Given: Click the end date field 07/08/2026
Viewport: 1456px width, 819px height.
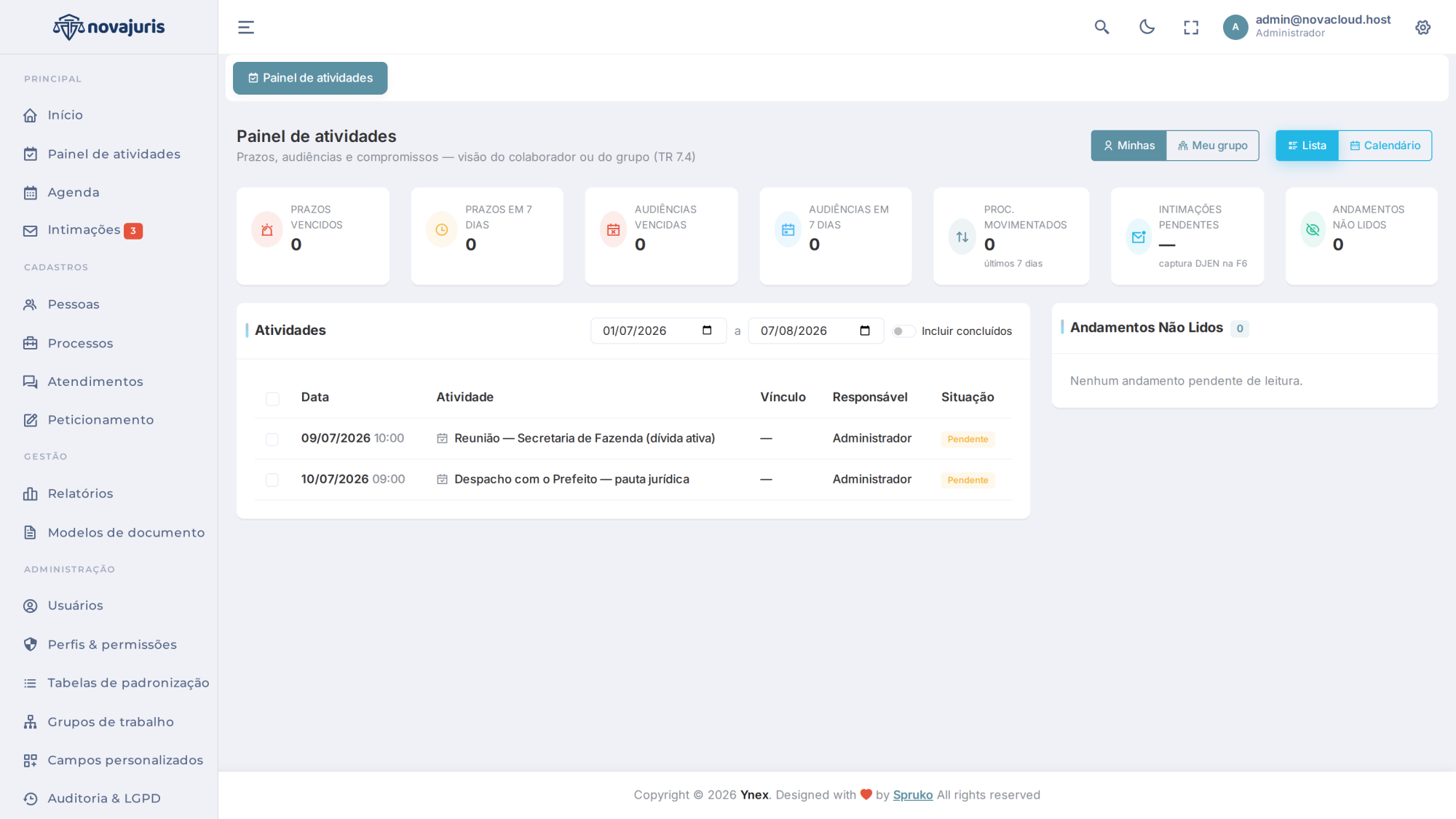Looking at the screenshot, I should pyautogui.click(x=816, y=331).
